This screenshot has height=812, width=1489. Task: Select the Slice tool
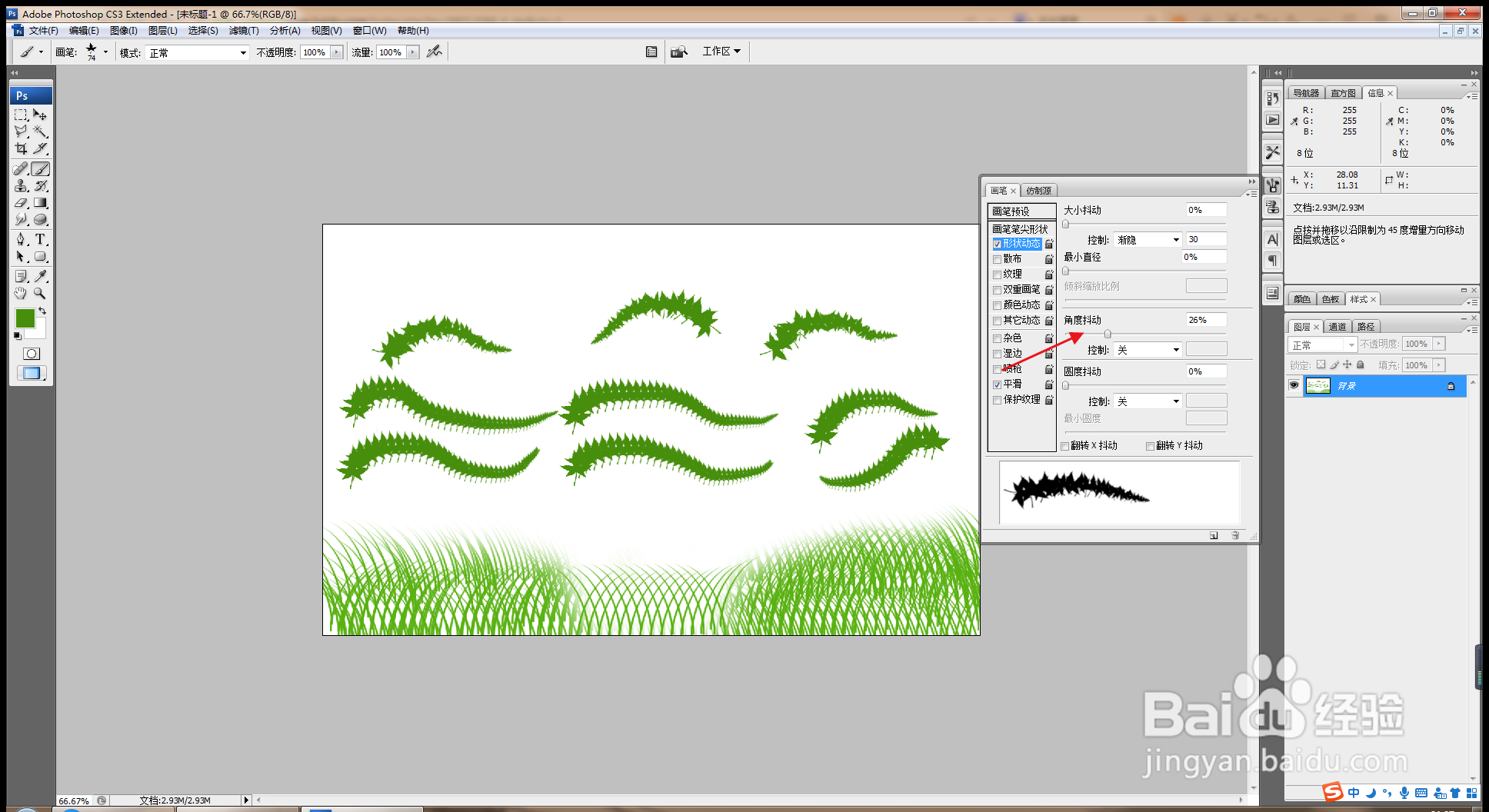coord(41,148)
